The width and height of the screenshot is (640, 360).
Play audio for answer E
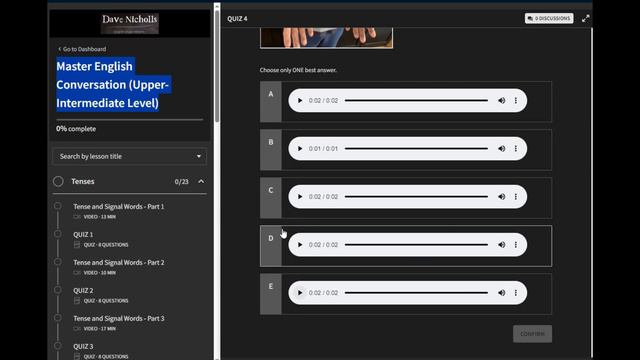point(300,293)
